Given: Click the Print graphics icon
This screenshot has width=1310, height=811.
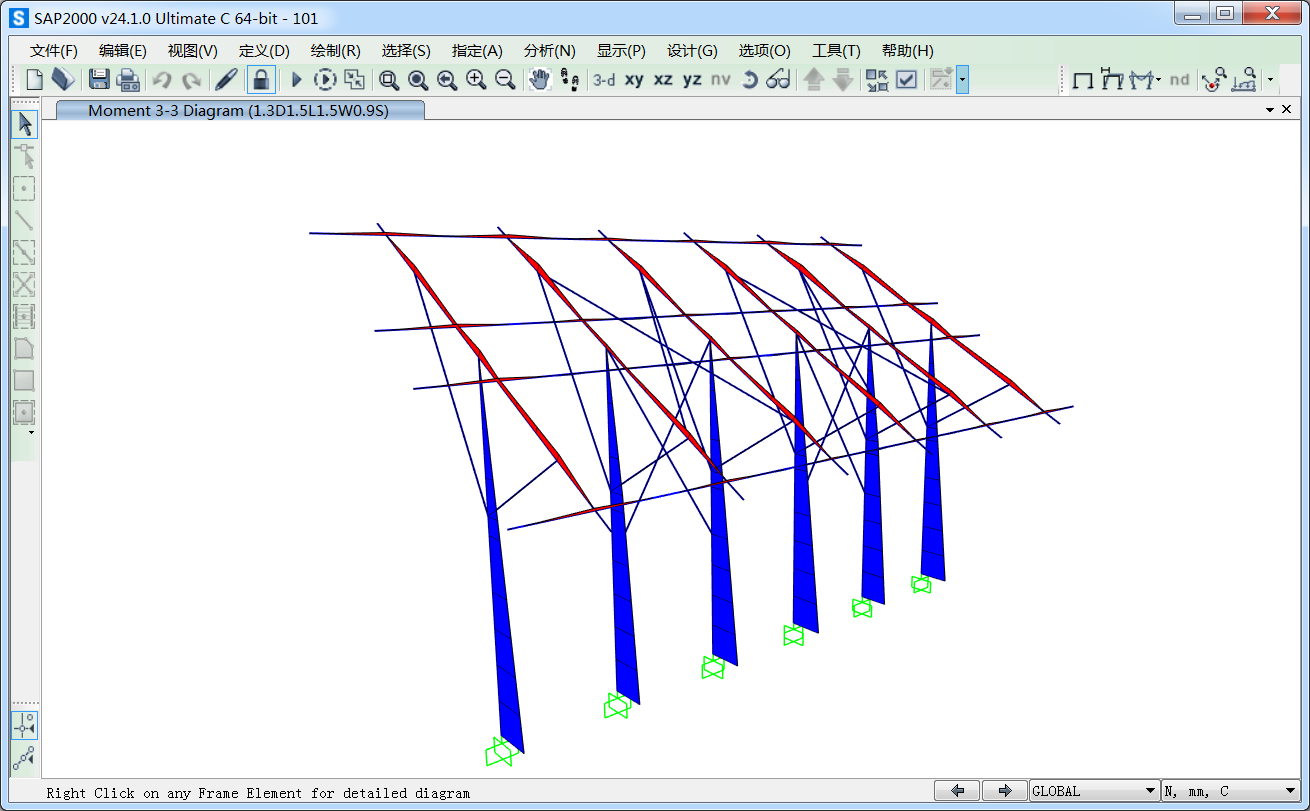Looking at the screenshot, I should click(128, 80).
